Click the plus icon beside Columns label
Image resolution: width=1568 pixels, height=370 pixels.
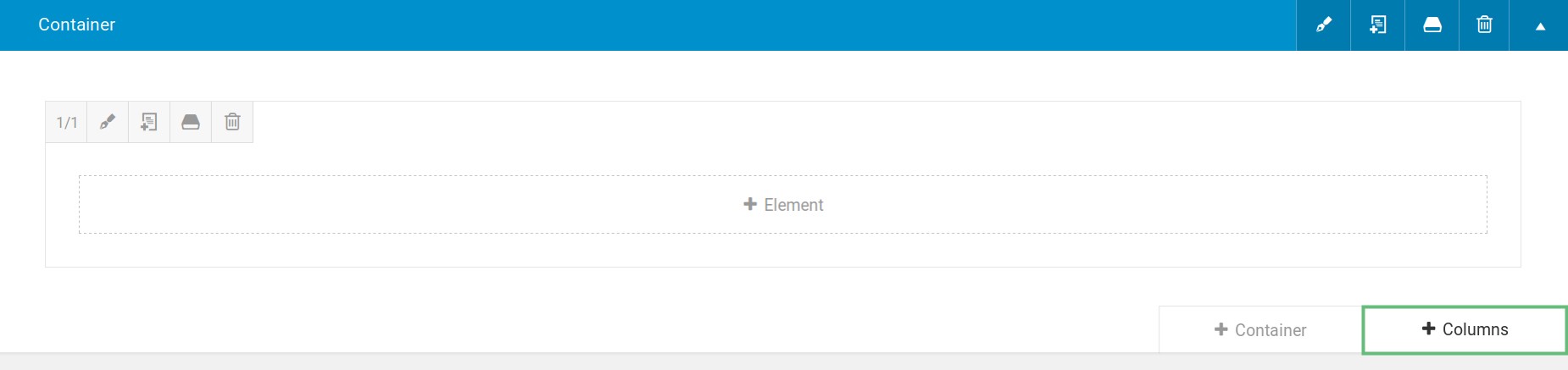(x=1429, y=328)
